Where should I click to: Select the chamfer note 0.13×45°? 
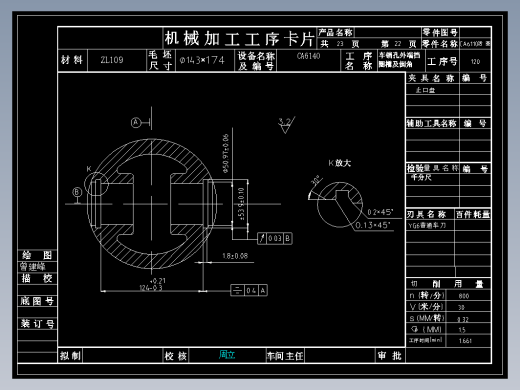pyautogui.click(x=373, y=225)
